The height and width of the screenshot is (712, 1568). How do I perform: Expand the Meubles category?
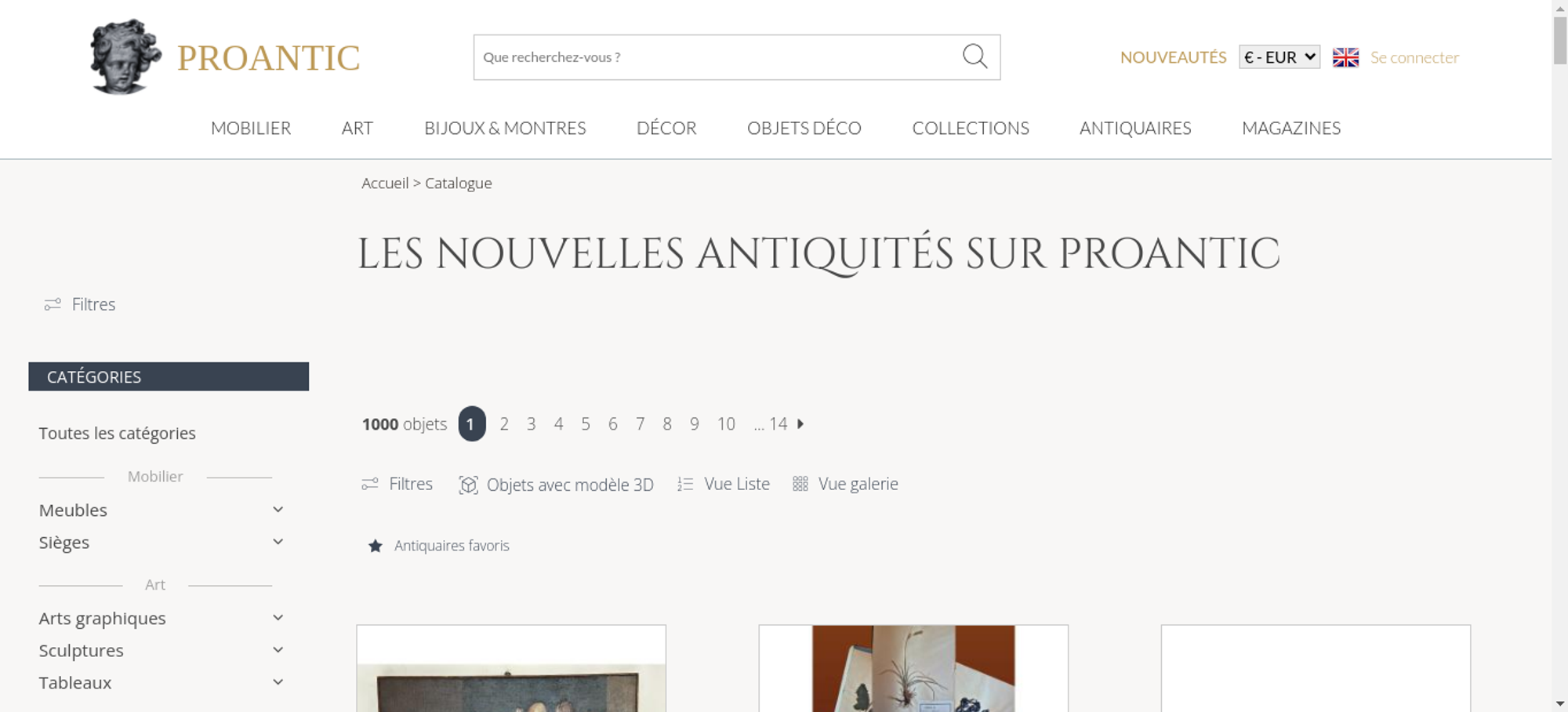click(x=162, y=510)
